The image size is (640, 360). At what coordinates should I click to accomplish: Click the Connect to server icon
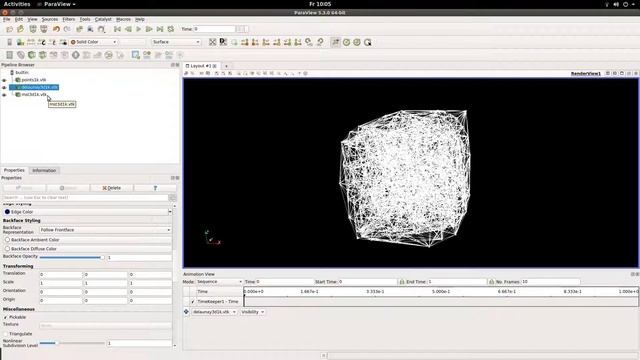pyautogui.click(x=33, y=29)
